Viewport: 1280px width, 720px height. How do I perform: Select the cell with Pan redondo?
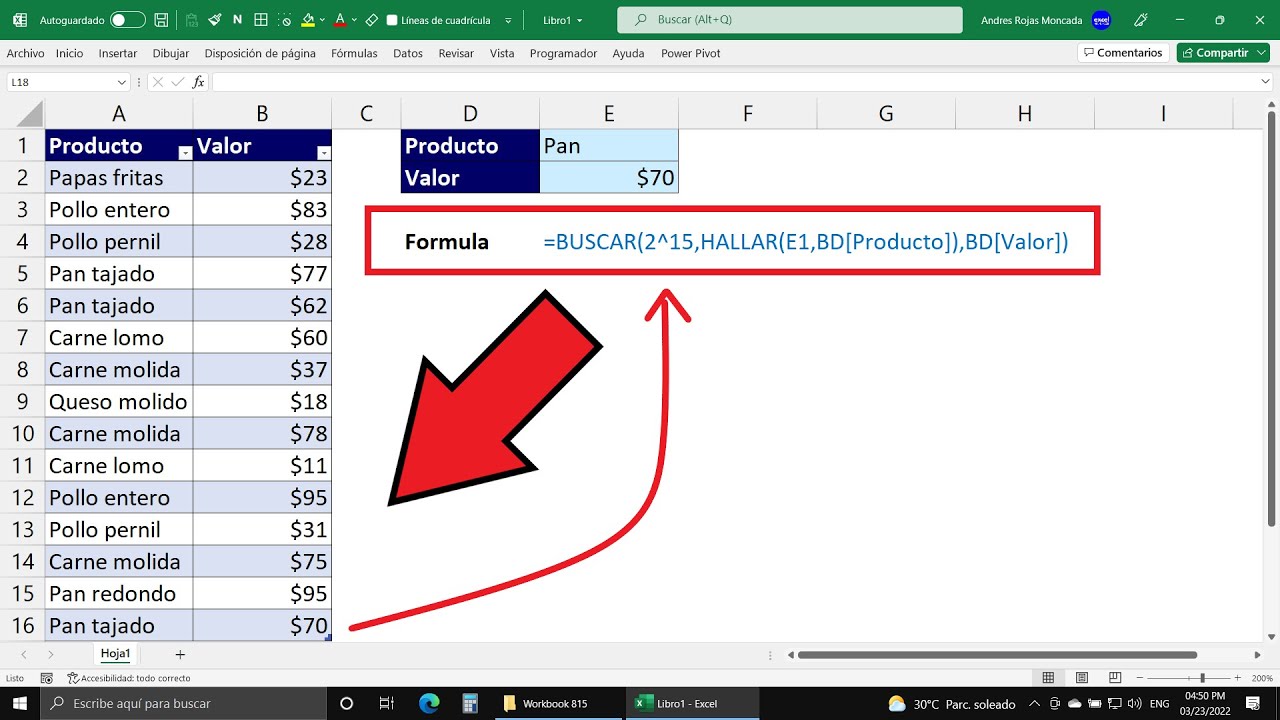(119, 594)
